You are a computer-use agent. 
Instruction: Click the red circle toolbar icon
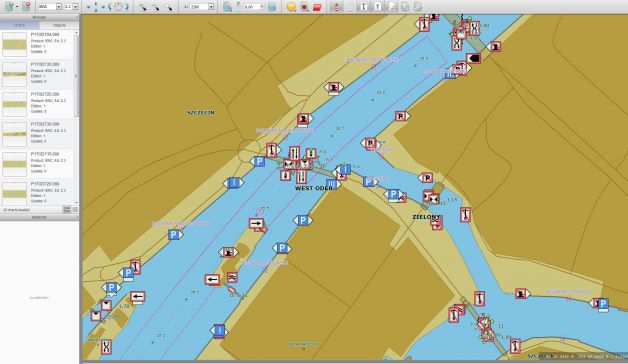tap(304, 7)
